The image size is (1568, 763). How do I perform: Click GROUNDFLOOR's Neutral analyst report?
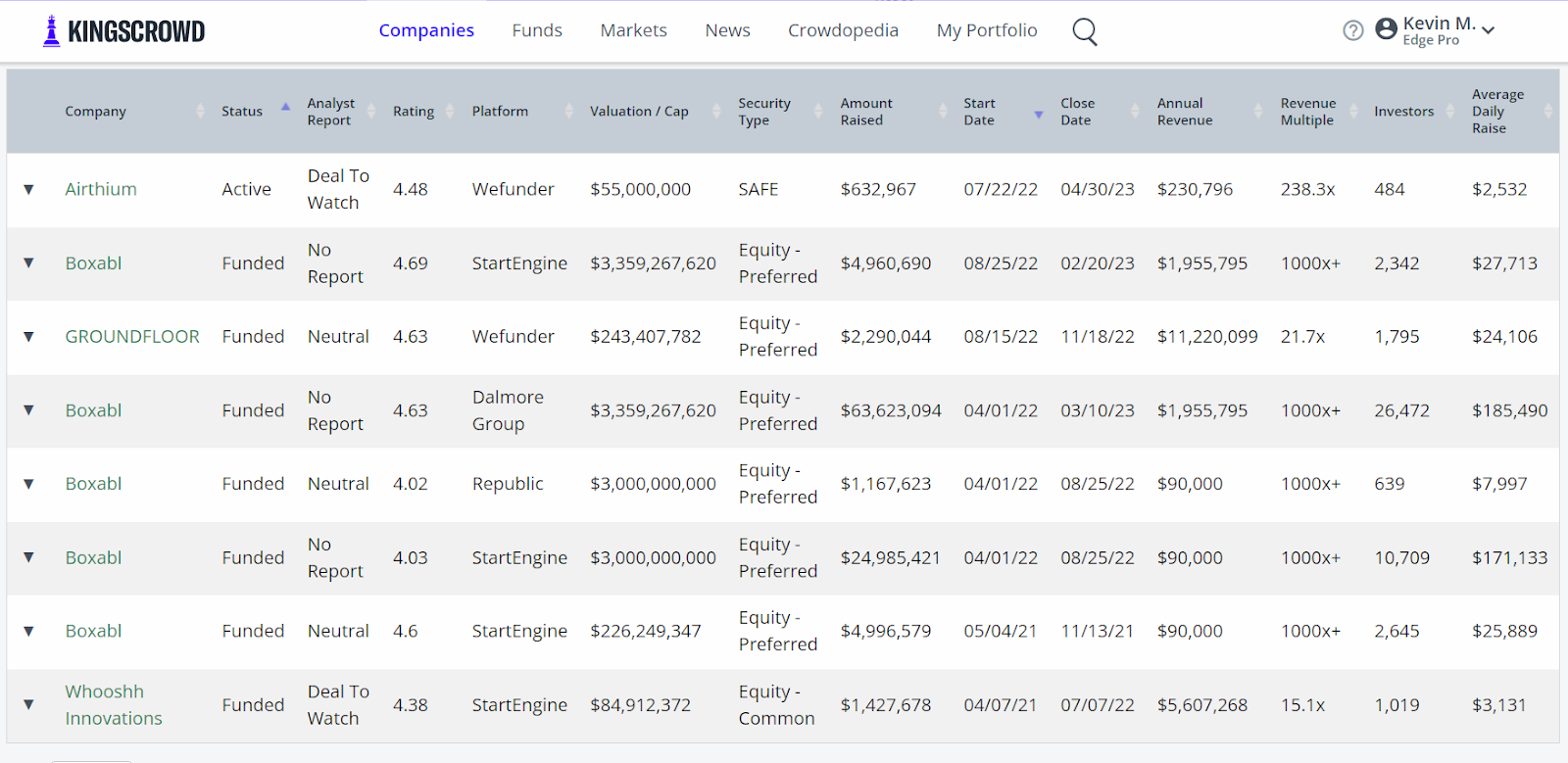pyautogui.click(x=338, y=336)
